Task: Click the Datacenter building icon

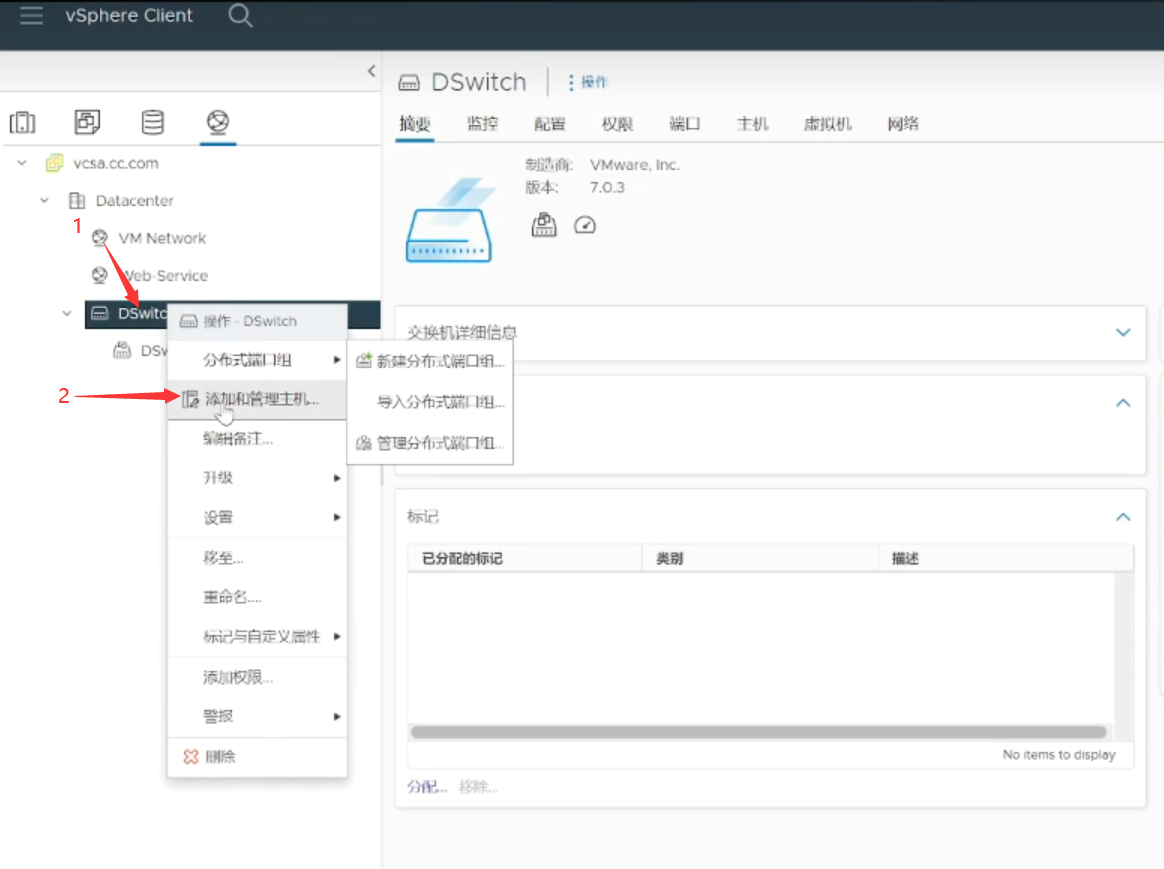Action: point(76,200)
